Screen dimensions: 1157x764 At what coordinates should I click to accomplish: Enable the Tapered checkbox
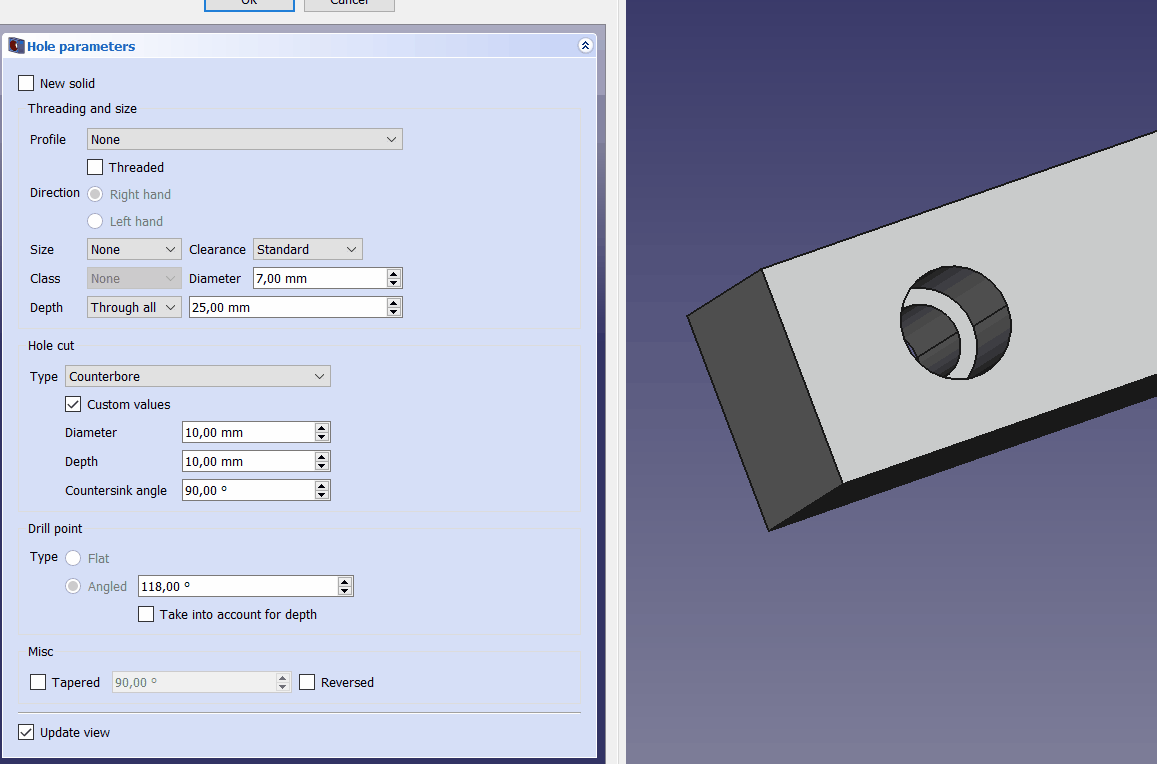coord(38,682)
